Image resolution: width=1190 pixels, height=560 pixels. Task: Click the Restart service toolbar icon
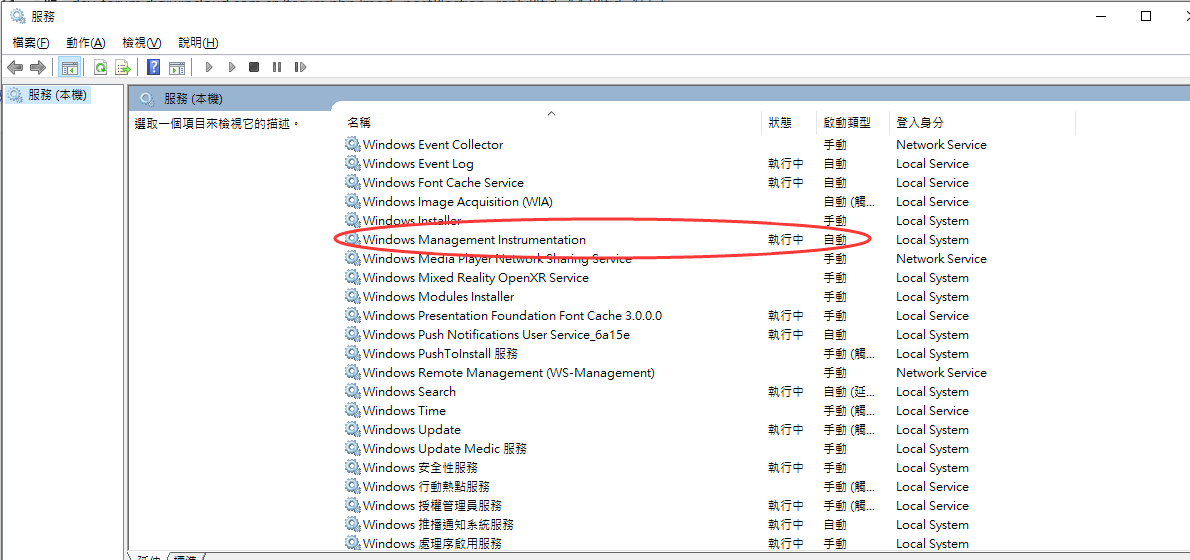coord(300,67)
